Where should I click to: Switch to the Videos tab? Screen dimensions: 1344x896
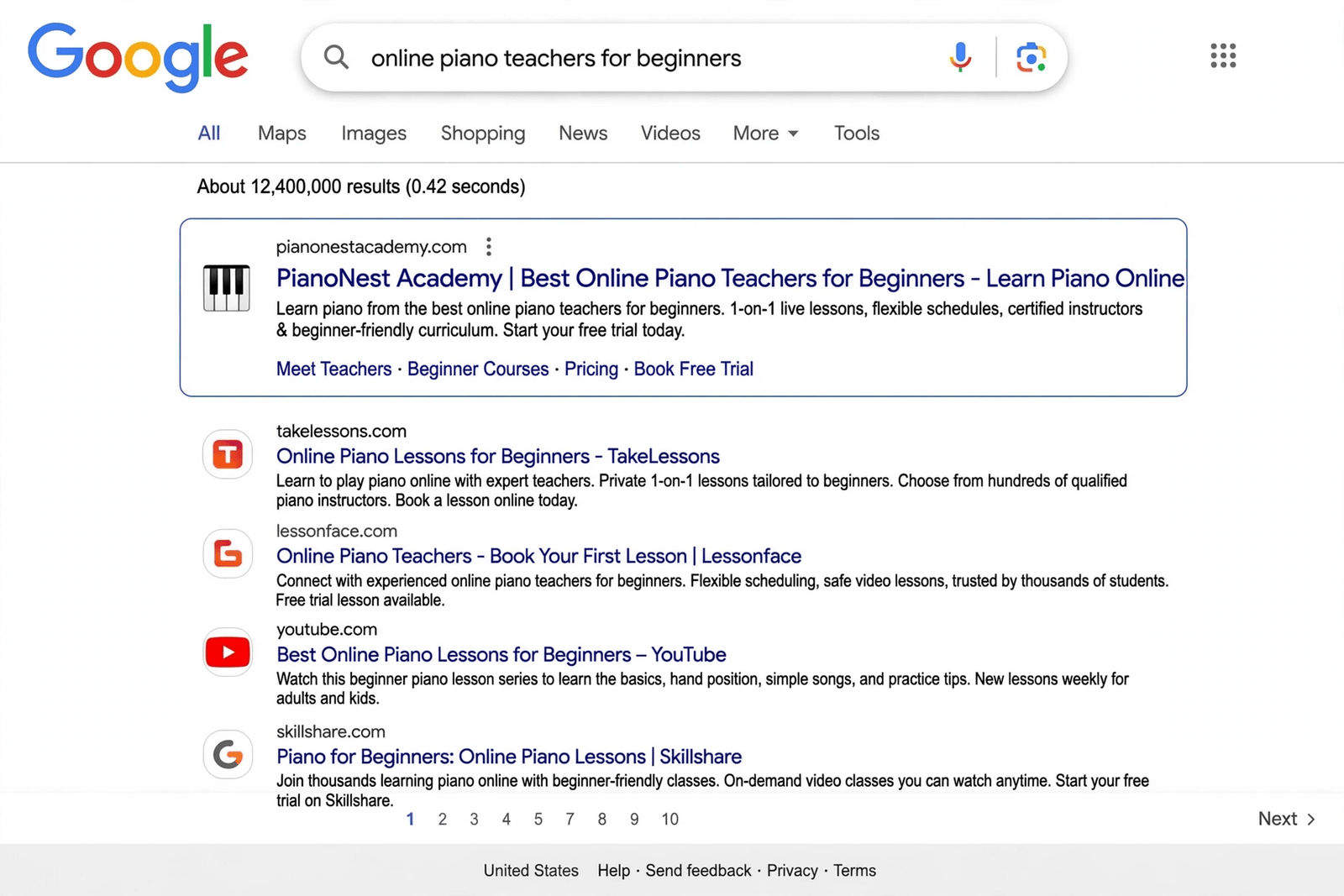point(670,133)
